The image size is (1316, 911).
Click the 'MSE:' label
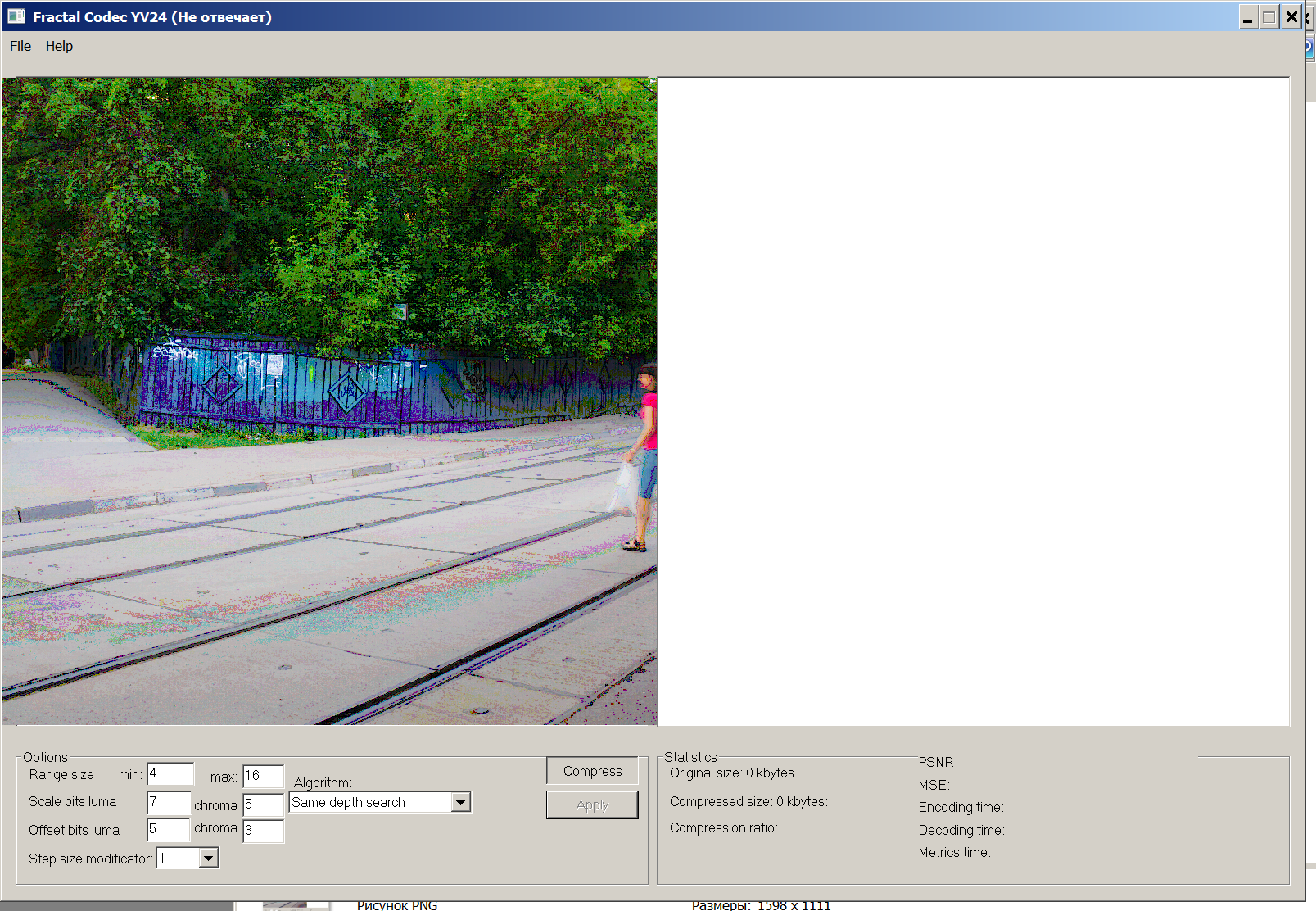(934, 785)
